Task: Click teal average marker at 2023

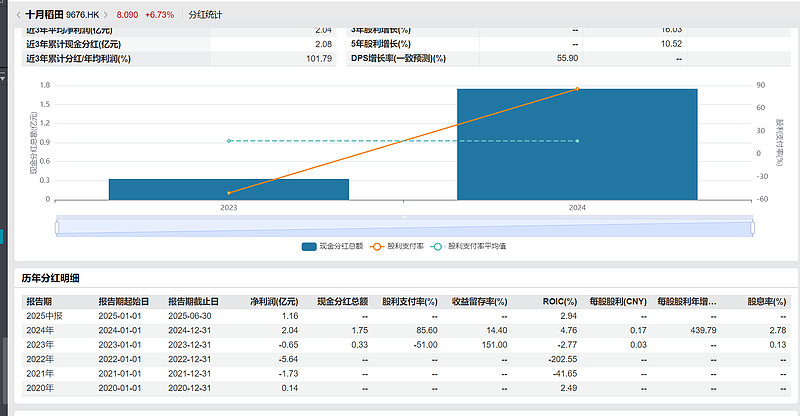Action: pyautogui.click(x=229, y=141)
